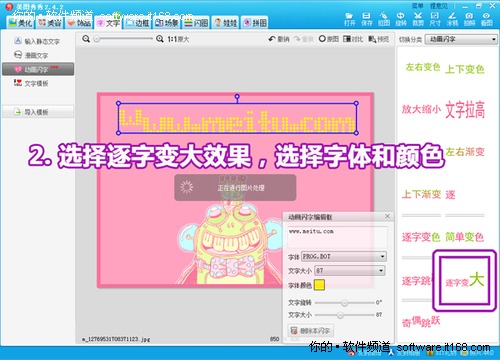Open the 文字大小 dropdown showing 87
The width and height of the screenshot is (500, 360).
349,270
